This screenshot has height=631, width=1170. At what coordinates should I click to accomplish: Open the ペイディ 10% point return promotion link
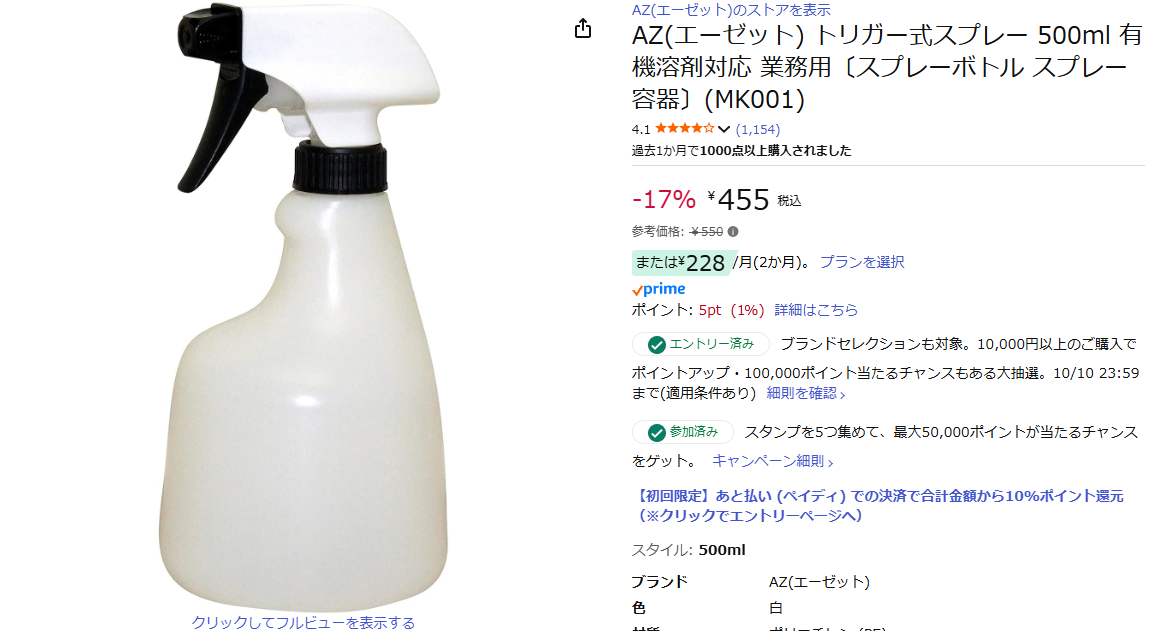878,506
